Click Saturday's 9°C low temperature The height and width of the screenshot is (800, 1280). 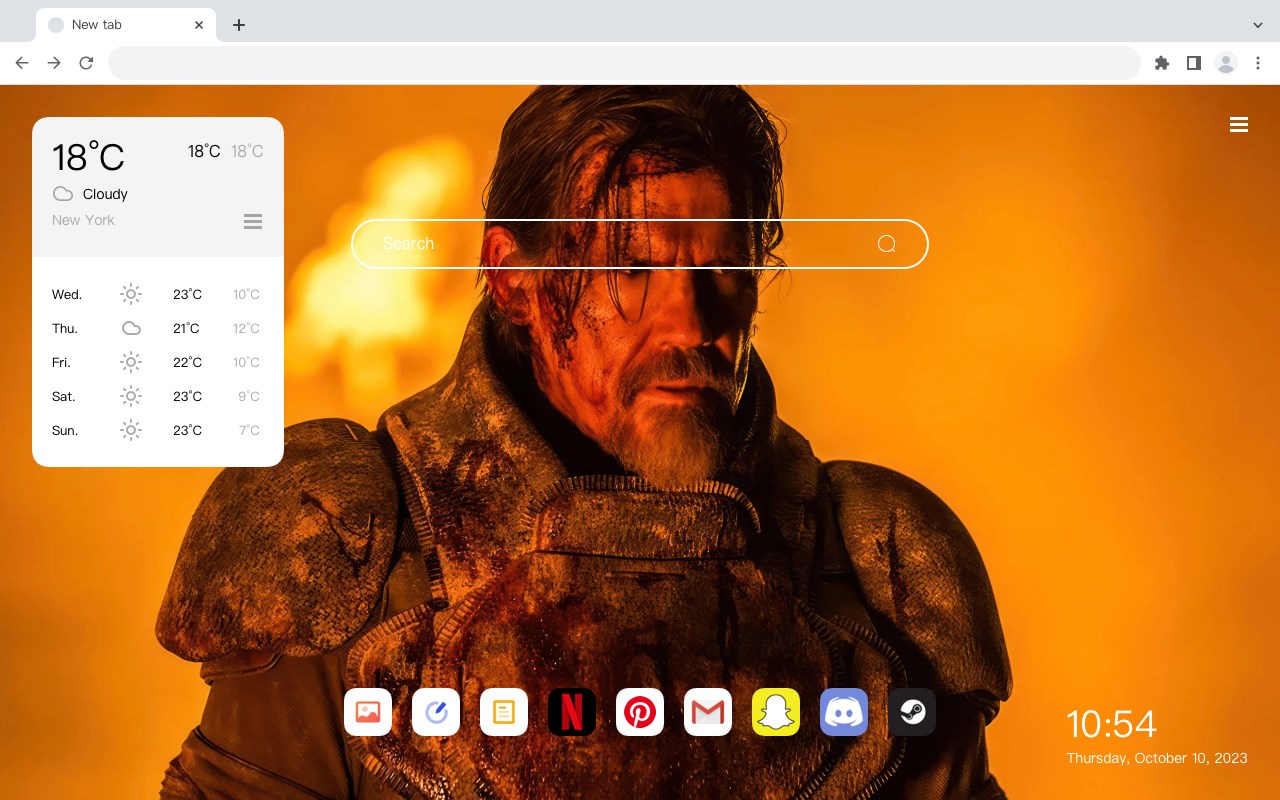pos(249,396)
